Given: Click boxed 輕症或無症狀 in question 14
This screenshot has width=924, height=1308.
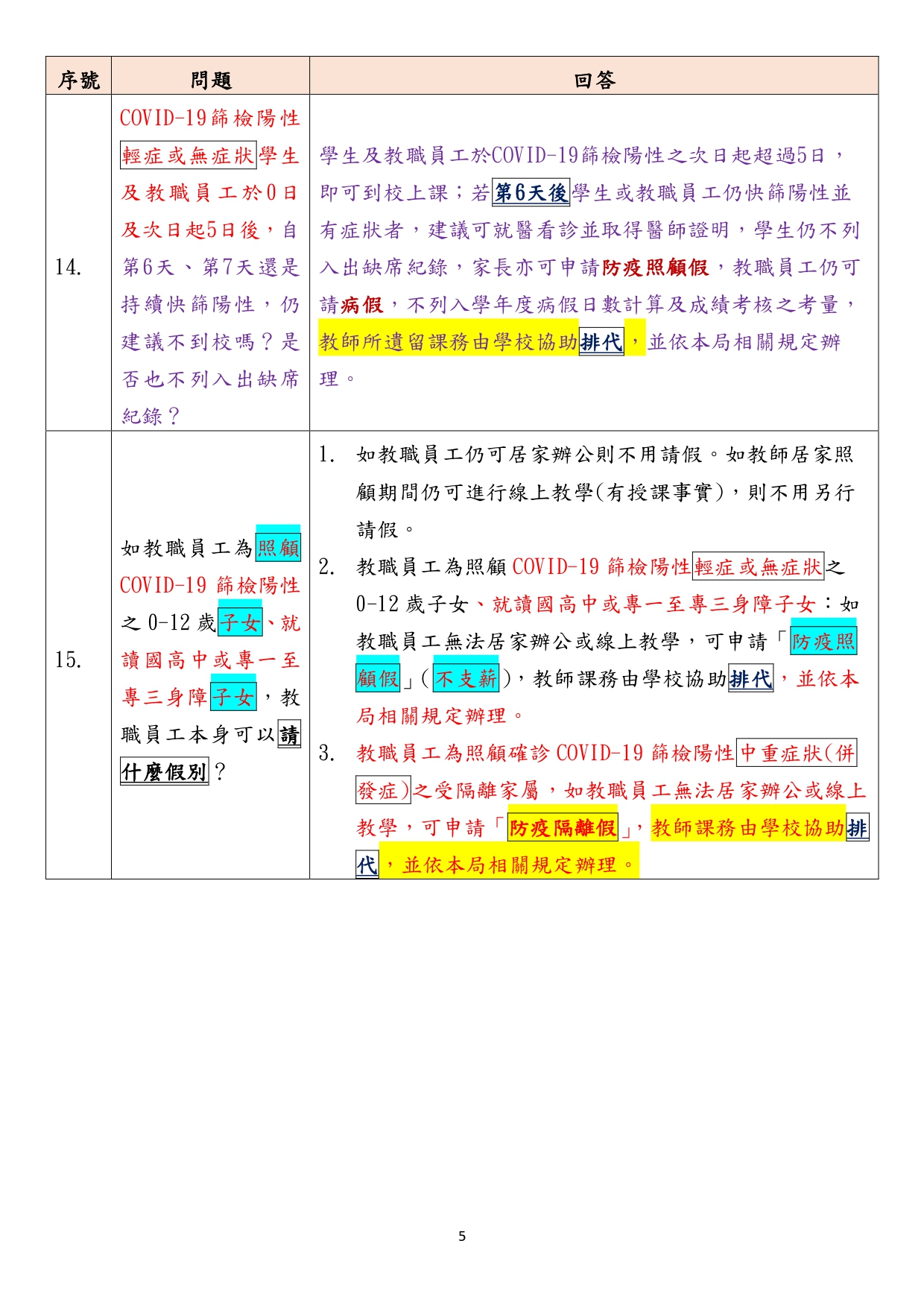Looking at the screenshot, I should 188,156.
